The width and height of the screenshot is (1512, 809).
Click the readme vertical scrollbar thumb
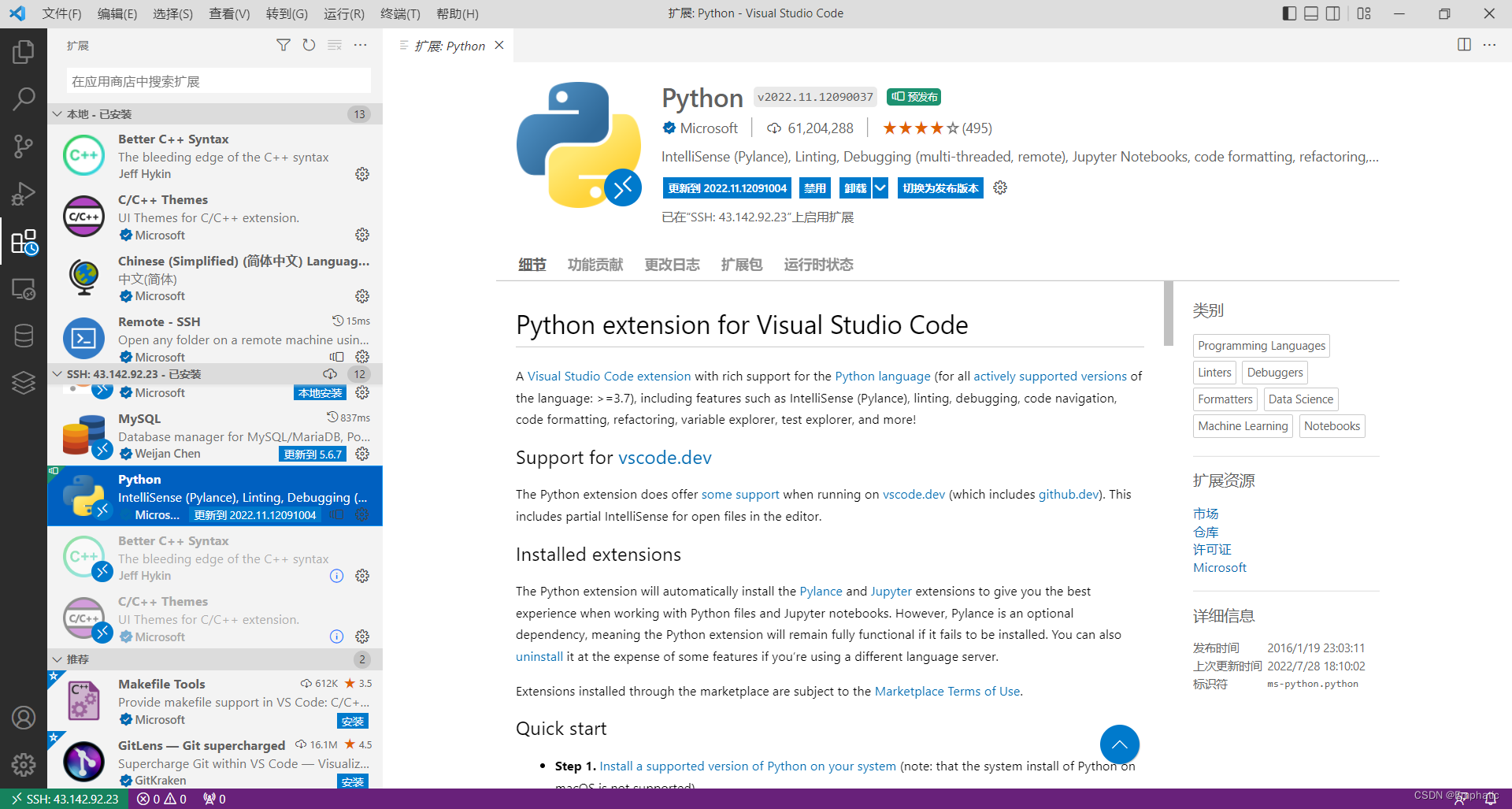point(1168,313)
